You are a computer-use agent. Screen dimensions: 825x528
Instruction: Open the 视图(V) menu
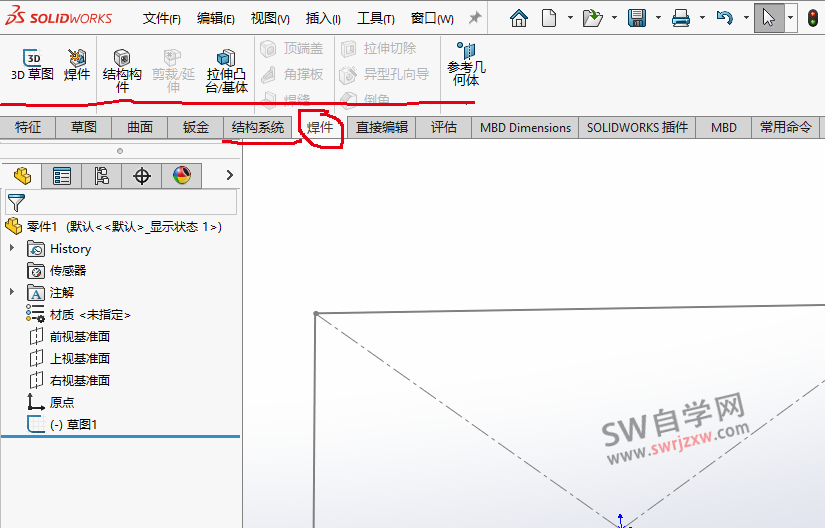[x=270, y=18]
